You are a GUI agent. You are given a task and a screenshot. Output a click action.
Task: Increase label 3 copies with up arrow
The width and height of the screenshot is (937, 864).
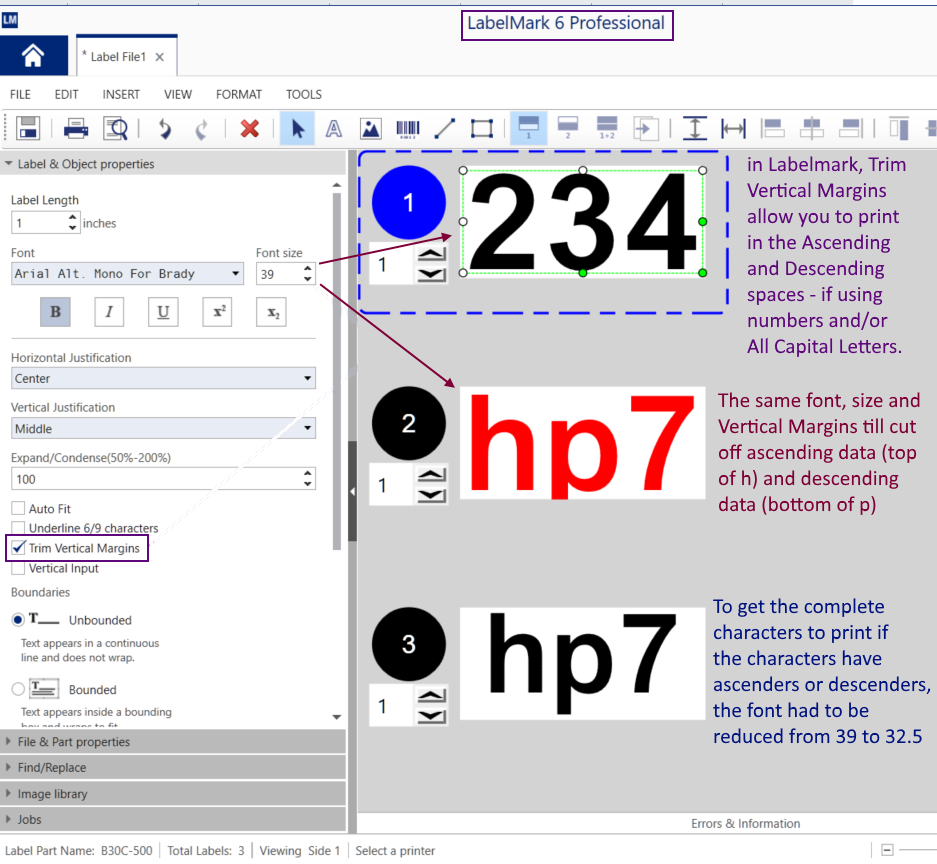[431, 696]
